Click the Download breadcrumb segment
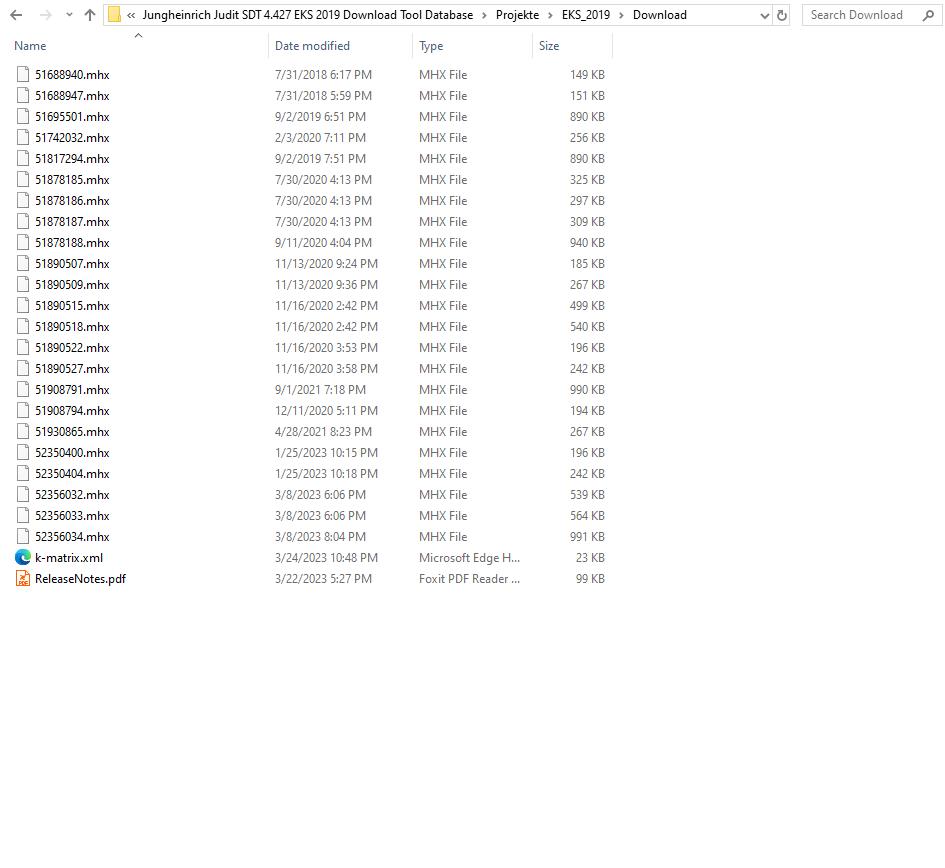This screenshot has height=868, width=945. pos(659,15)
